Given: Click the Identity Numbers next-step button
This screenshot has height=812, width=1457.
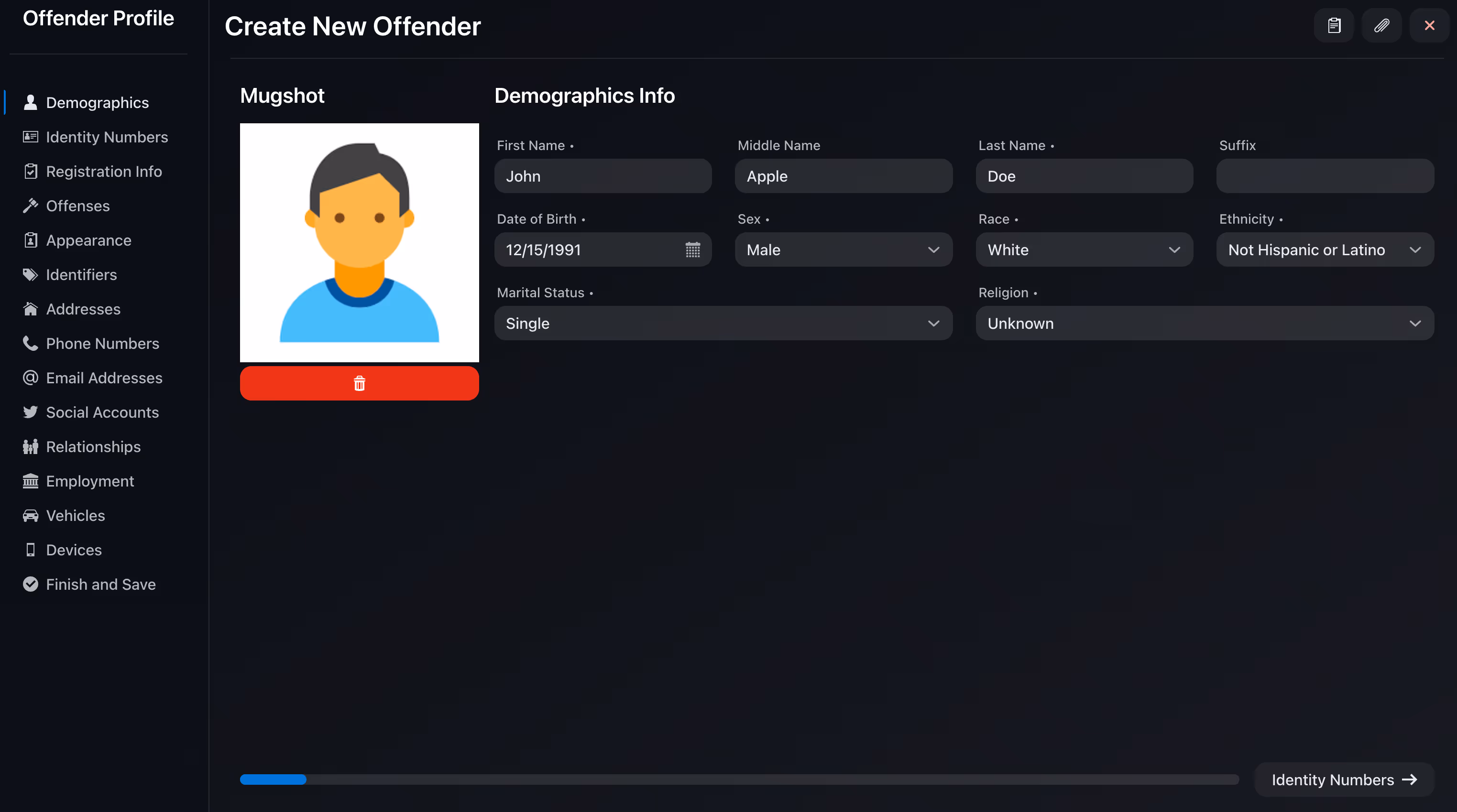Looking at the screenshot, I should 1344,779.
